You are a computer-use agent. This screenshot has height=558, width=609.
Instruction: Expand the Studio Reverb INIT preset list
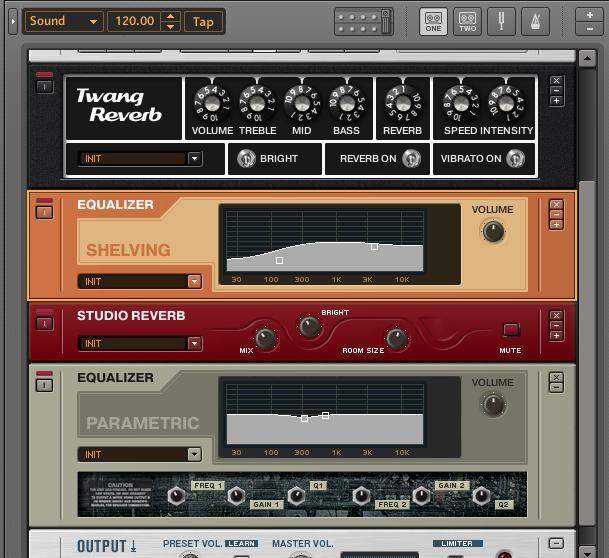194,344
